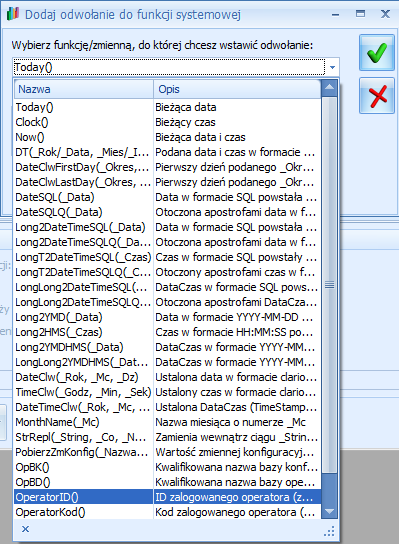
Task: Click the app icon in the title bar
Action: pos(13,14)
